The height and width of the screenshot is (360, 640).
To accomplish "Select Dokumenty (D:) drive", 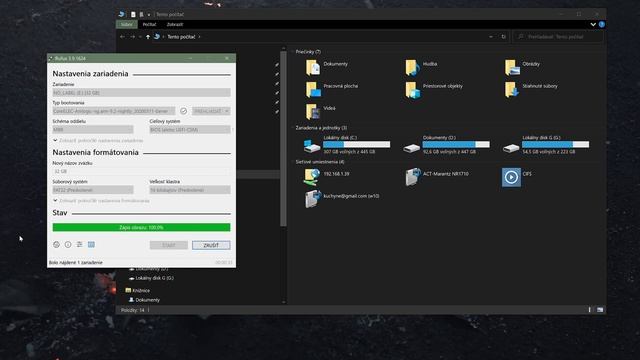I will (x=447, y=144).
